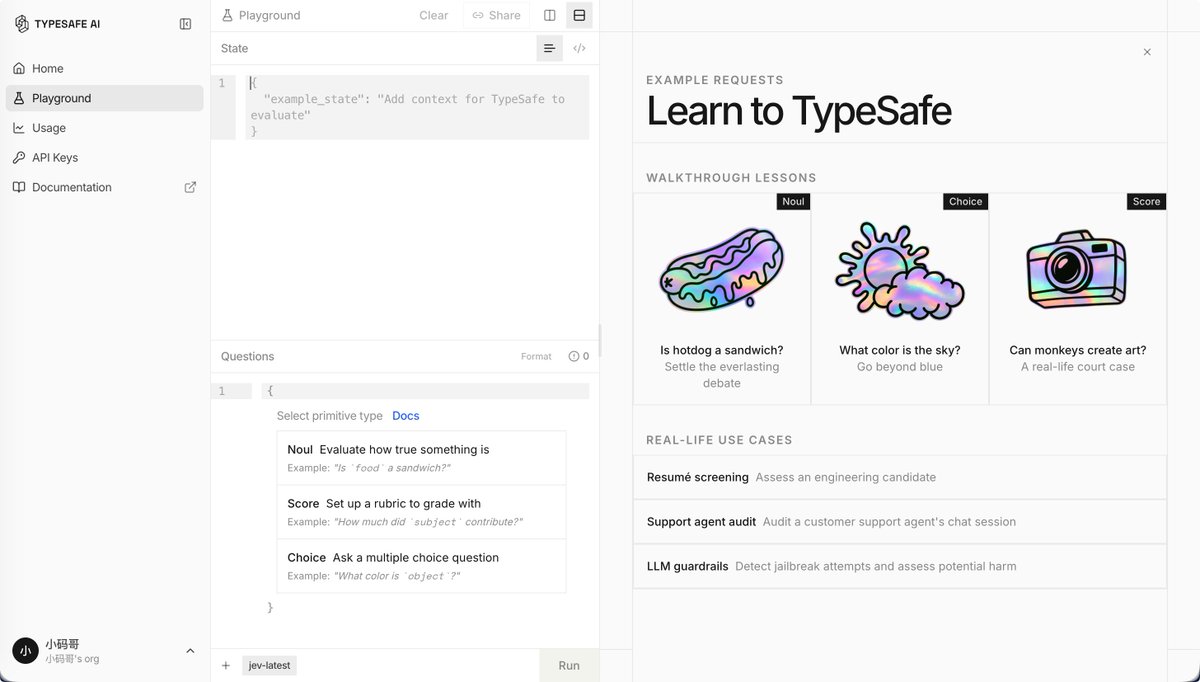
Task: Select Playground in the sidebar
Action: click(x=104, y=98)
